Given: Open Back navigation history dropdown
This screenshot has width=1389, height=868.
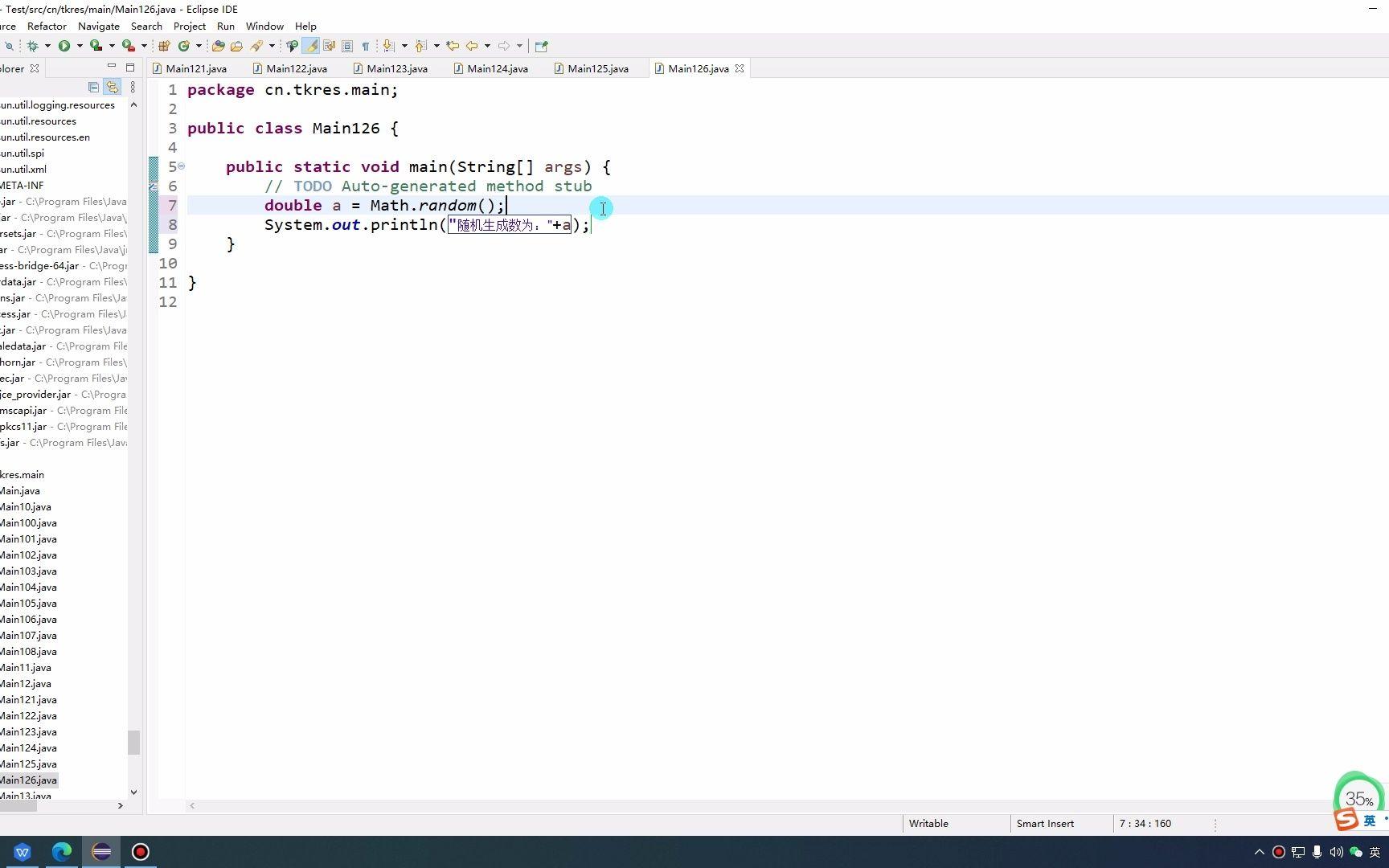Looking at the screenshot, I should 487,46.
